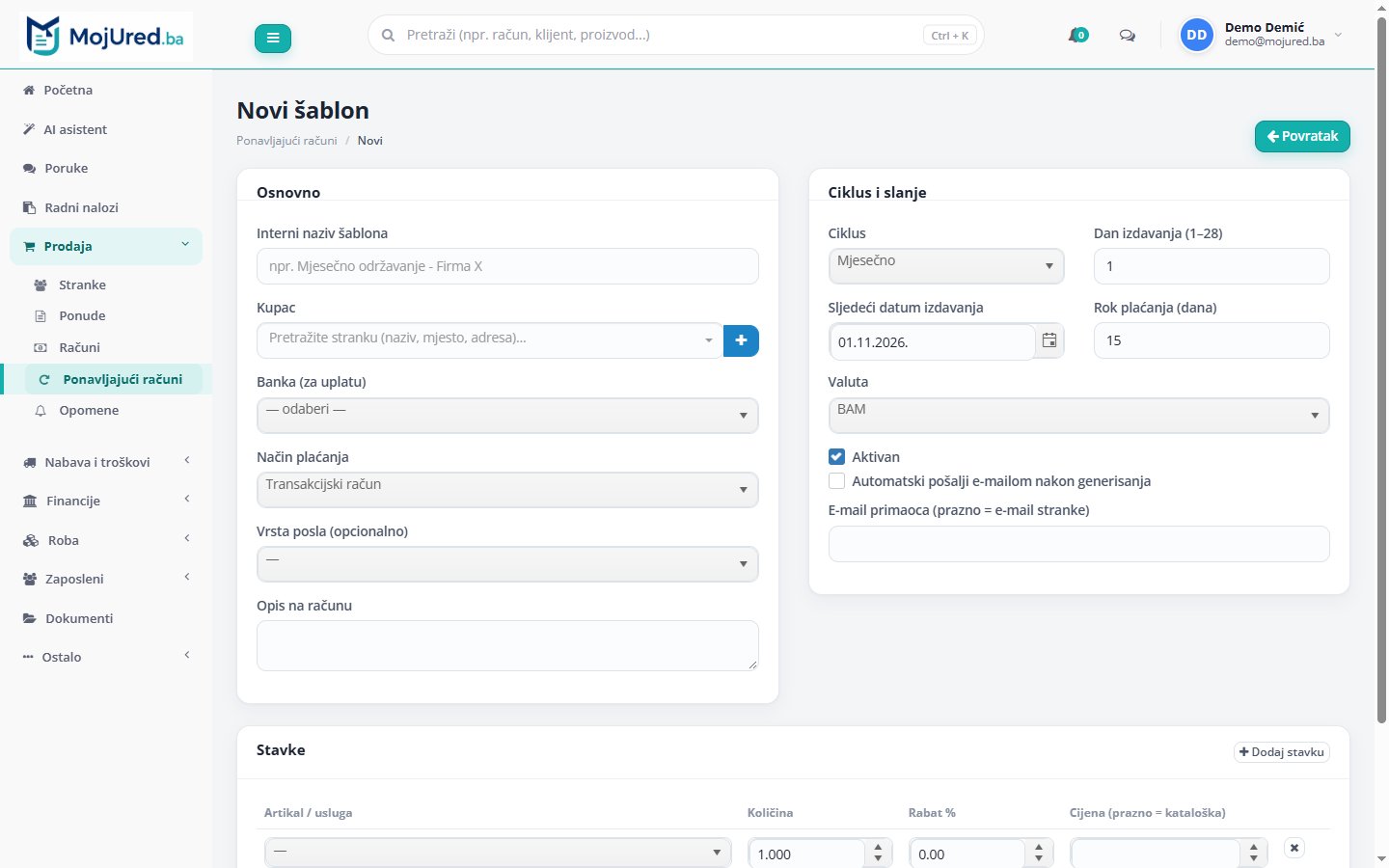
Task: Click the Interni naziv šablona input field
Action: 507,266
